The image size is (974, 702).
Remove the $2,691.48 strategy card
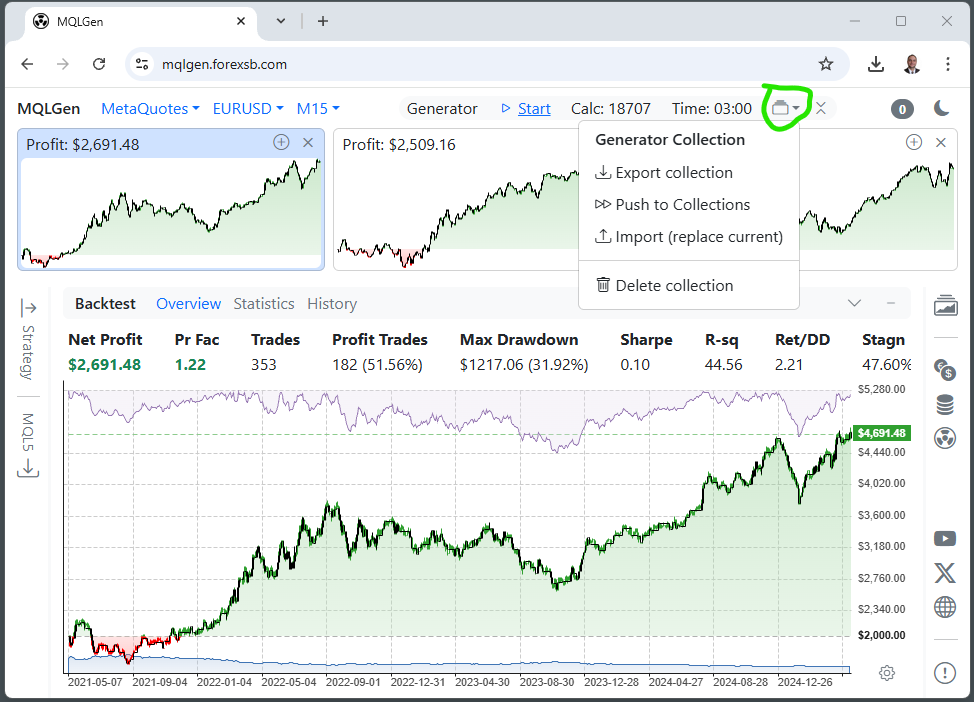coord(308,142)
